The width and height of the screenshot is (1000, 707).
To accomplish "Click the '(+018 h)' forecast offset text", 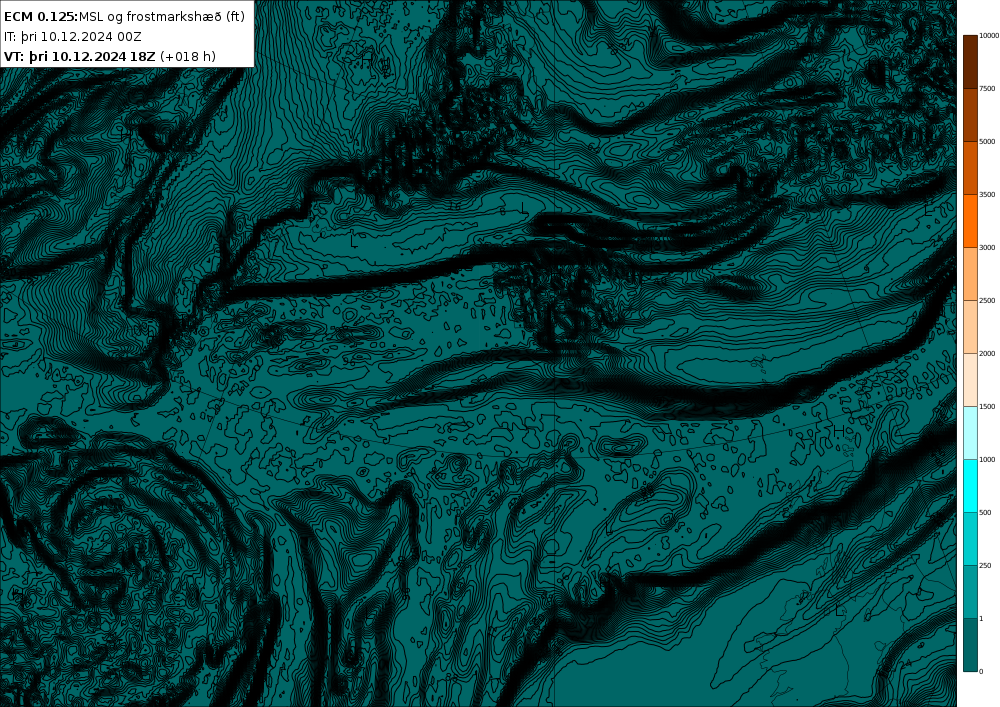I will point(188,57).
